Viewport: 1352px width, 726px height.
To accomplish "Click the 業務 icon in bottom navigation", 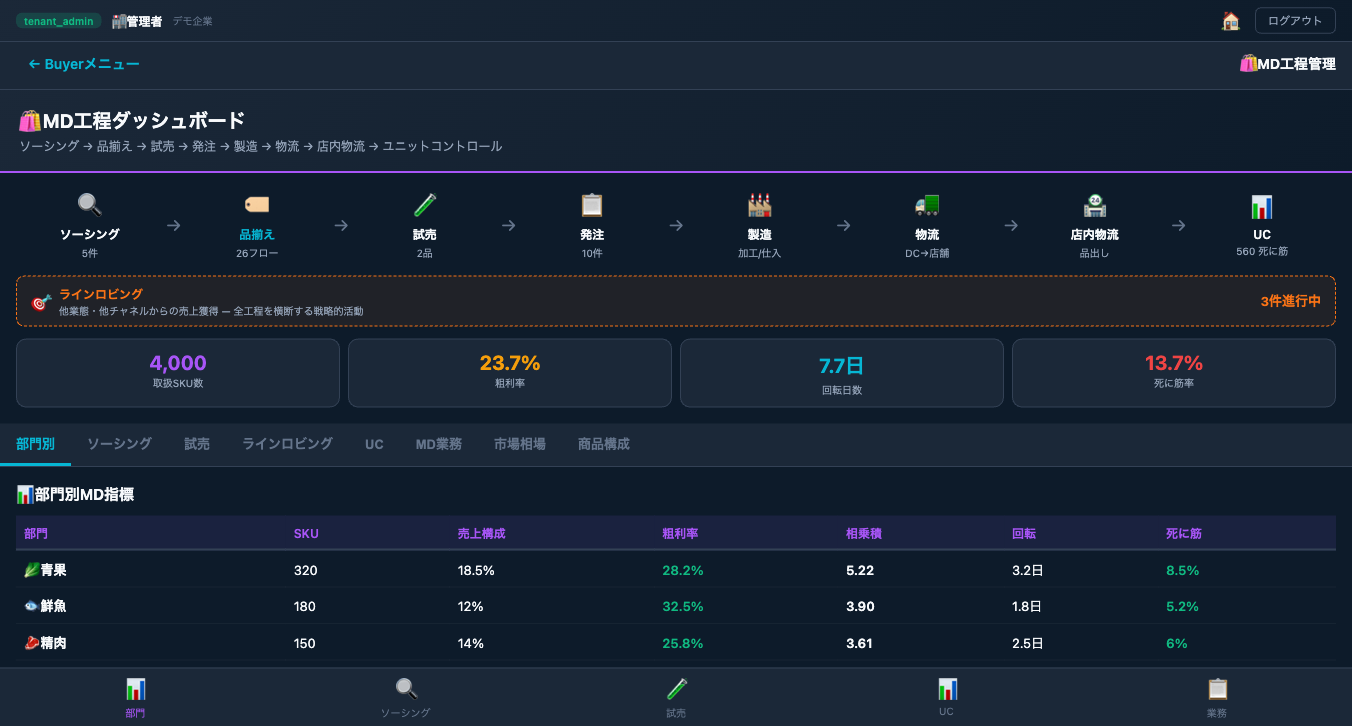I will click(x=1217, y=697).
